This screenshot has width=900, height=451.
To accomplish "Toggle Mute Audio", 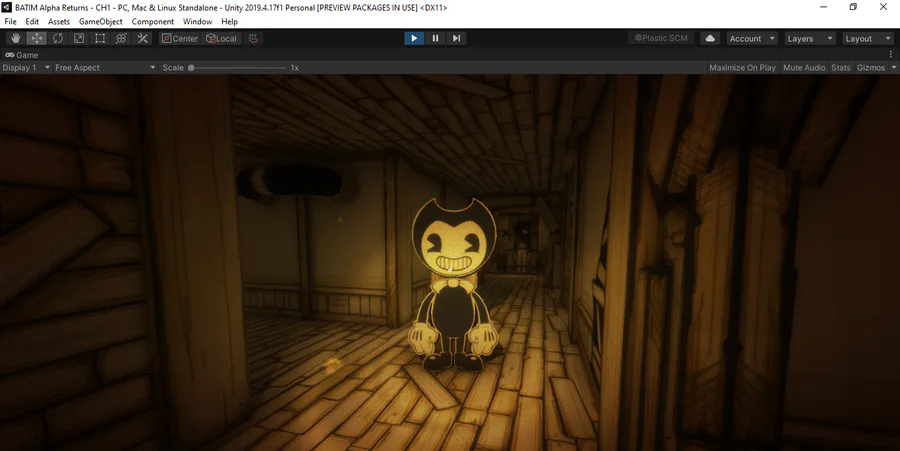I will (804, 68).
